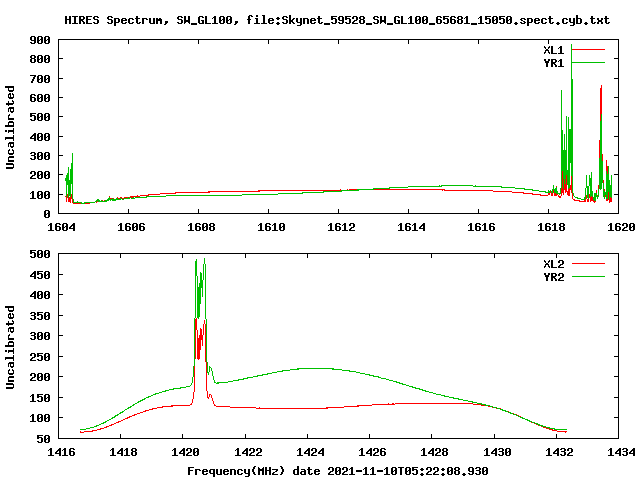This screenshot has height=480, width=640.
Task: Click the 0 y-axis tick label
Action: tap(47, 214)
